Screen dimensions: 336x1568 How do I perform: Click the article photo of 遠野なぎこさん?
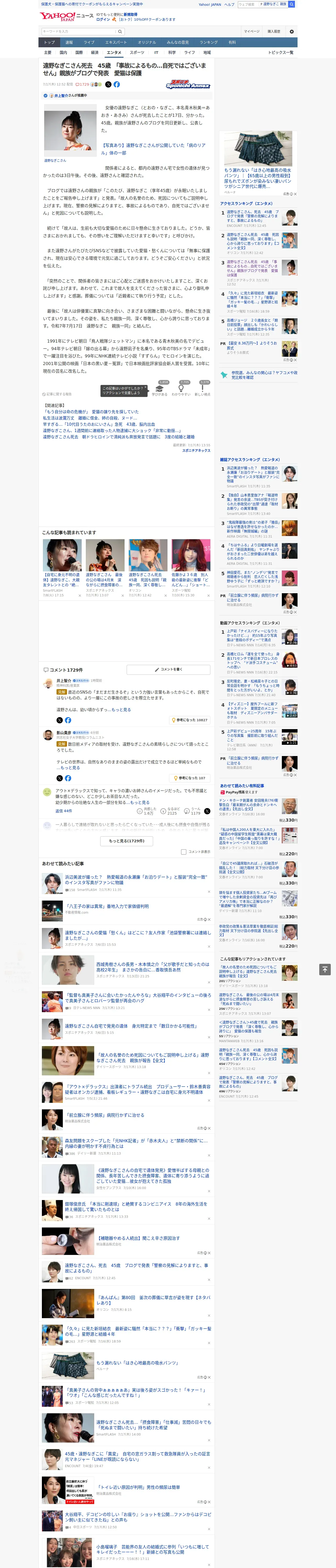pyautogui.click(x=70, y=130)
